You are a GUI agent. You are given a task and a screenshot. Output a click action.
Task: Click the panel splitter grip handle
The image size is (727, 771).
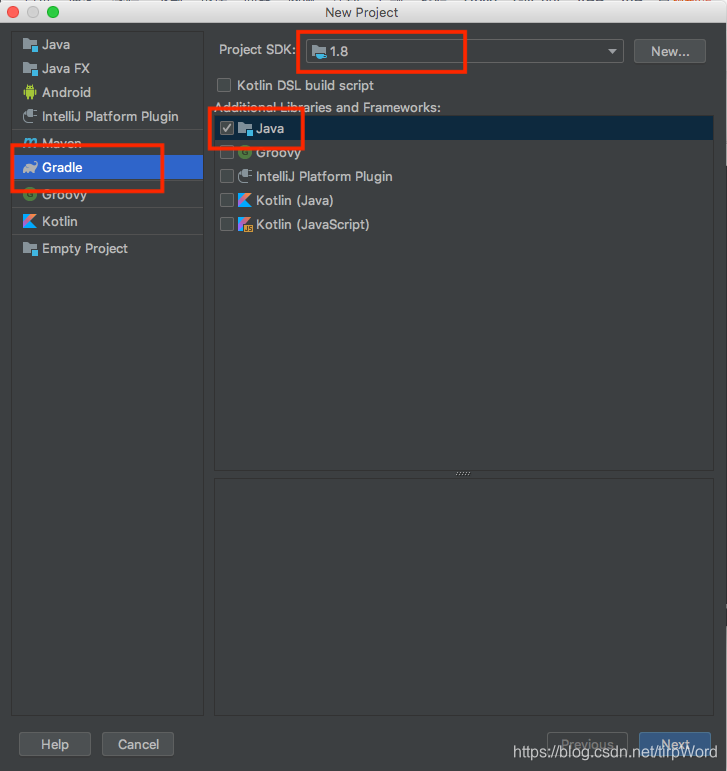(463, 474)
